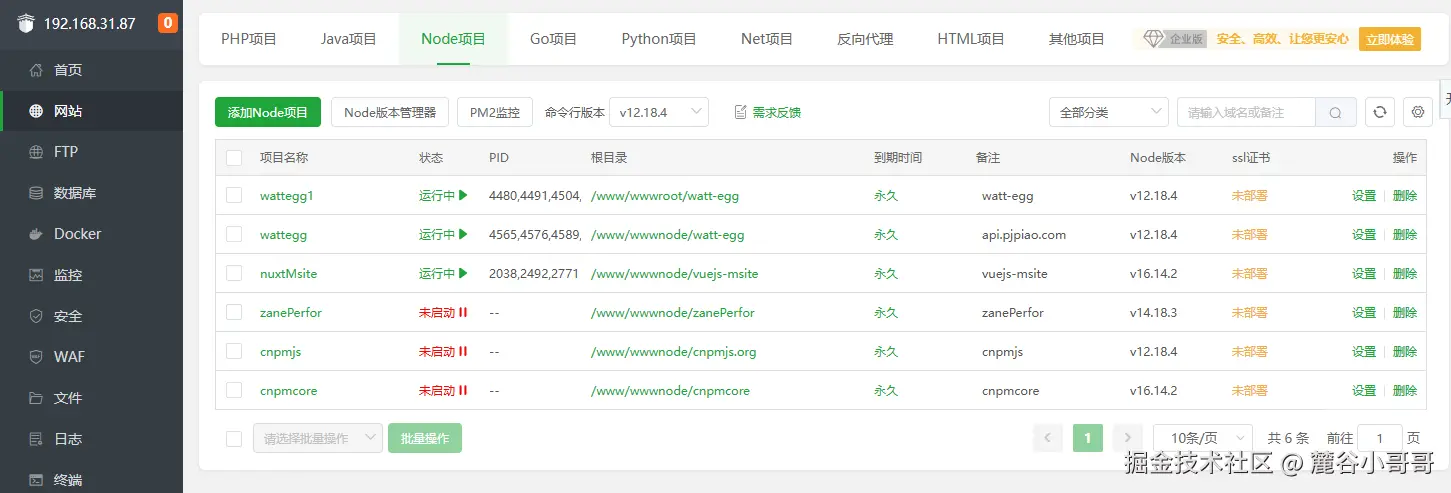Viewport: 1451px width, 493px height.
Task: Check the cnpmjs row checkbox
Action: pos(234,351)
